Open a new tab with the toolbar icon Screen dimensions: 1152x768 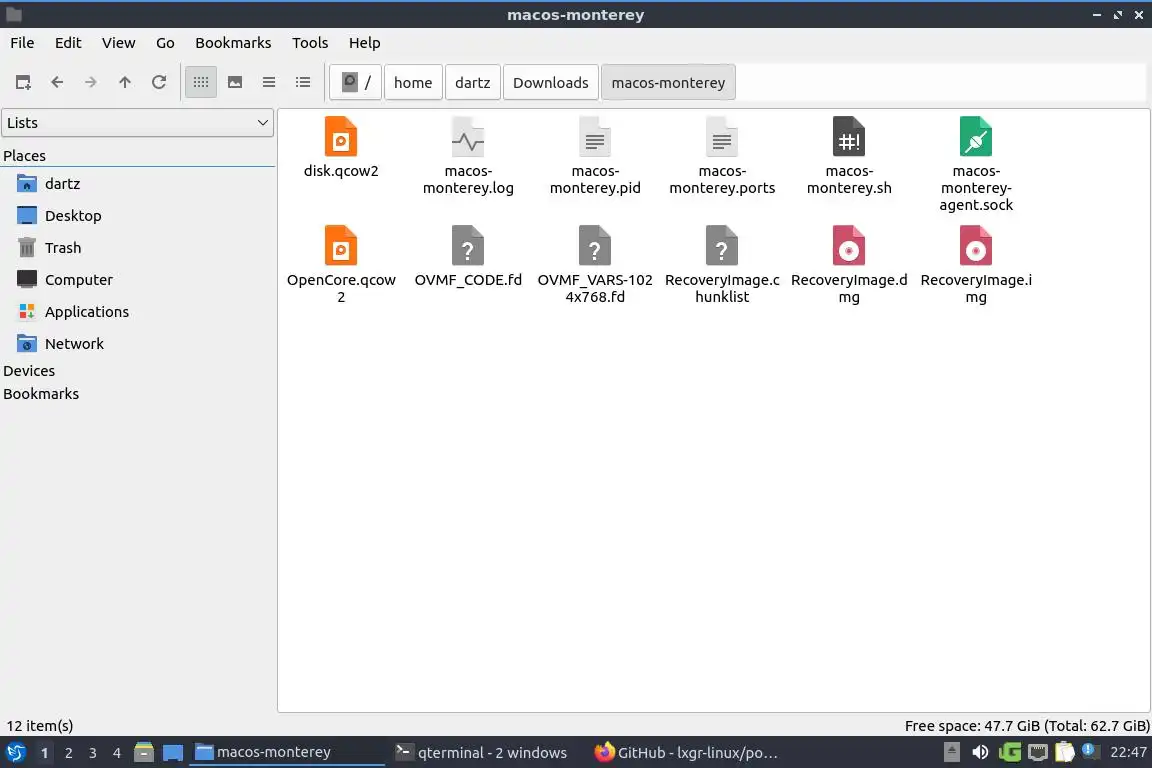coord(23,82)
